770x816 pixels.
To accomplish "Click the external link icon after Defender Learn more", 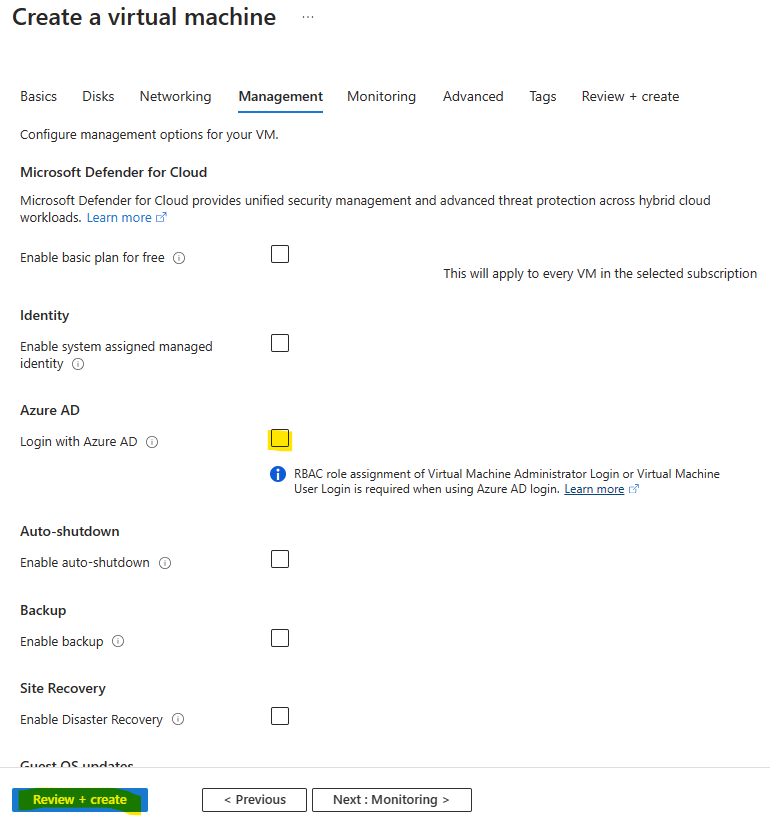I will click(x=161, y=218).
